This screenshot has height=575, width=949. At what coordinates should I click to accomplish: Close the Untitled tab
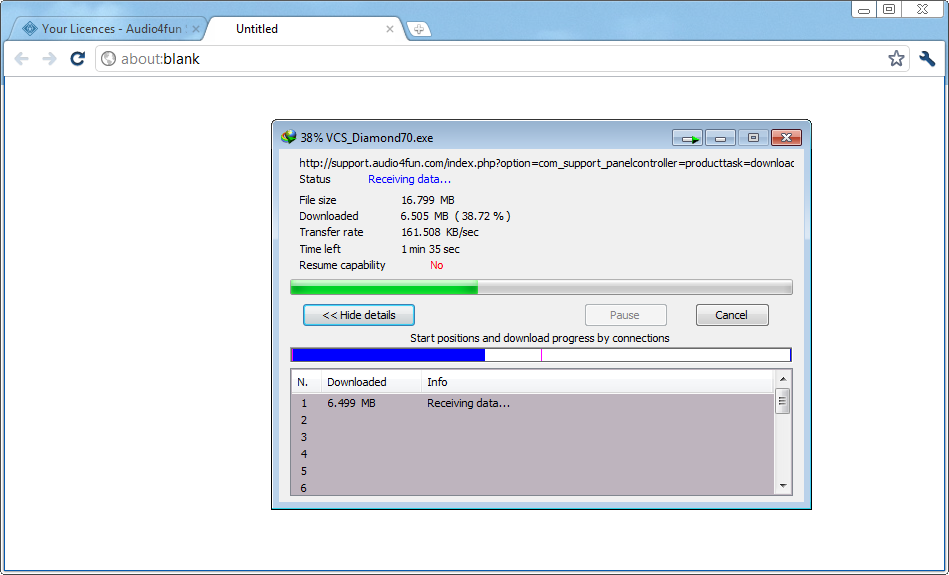click(390, 29)
